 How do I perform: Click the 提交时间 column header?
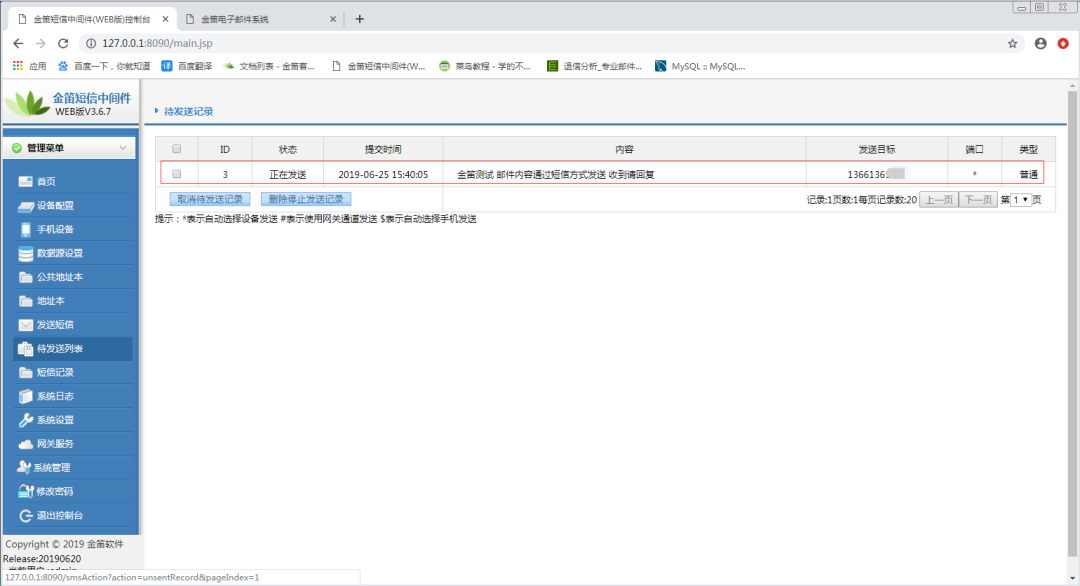coord(383,149)
